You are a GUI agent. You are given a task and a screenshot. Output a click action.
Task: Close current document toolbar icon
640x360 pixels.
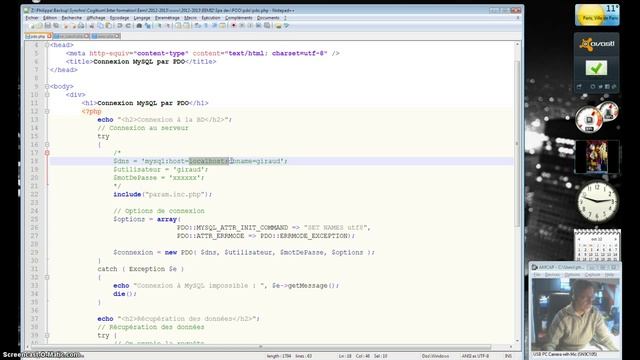[66, 26]
